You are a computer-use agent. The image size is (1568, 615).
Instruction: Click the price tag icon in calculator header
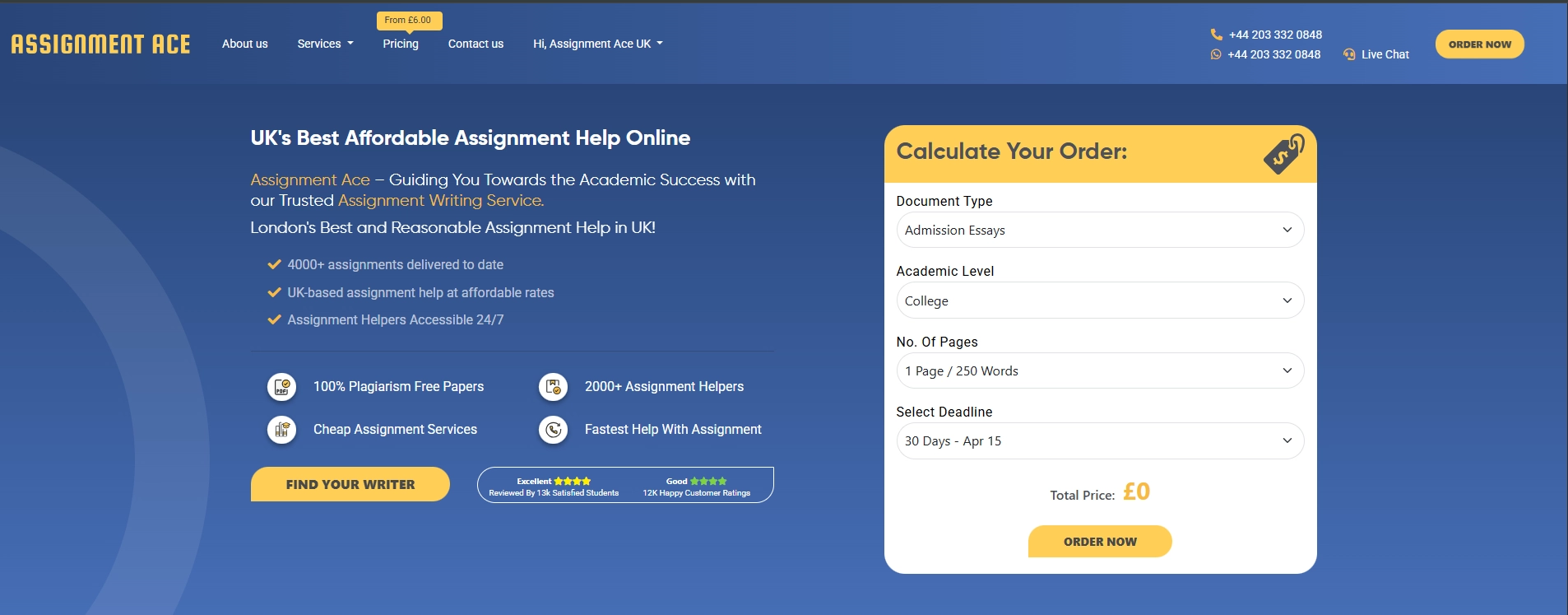coord(1284,154)
